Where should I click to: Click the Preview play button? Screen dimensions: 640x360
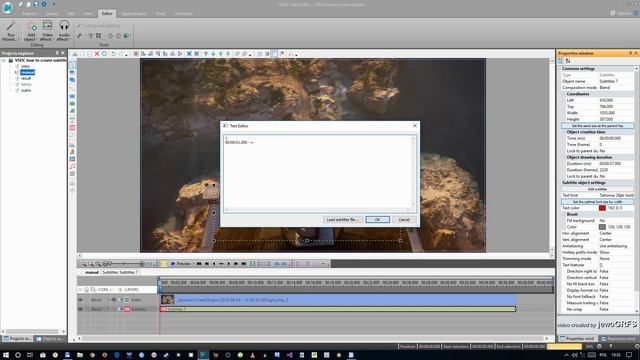coord(180,264)
